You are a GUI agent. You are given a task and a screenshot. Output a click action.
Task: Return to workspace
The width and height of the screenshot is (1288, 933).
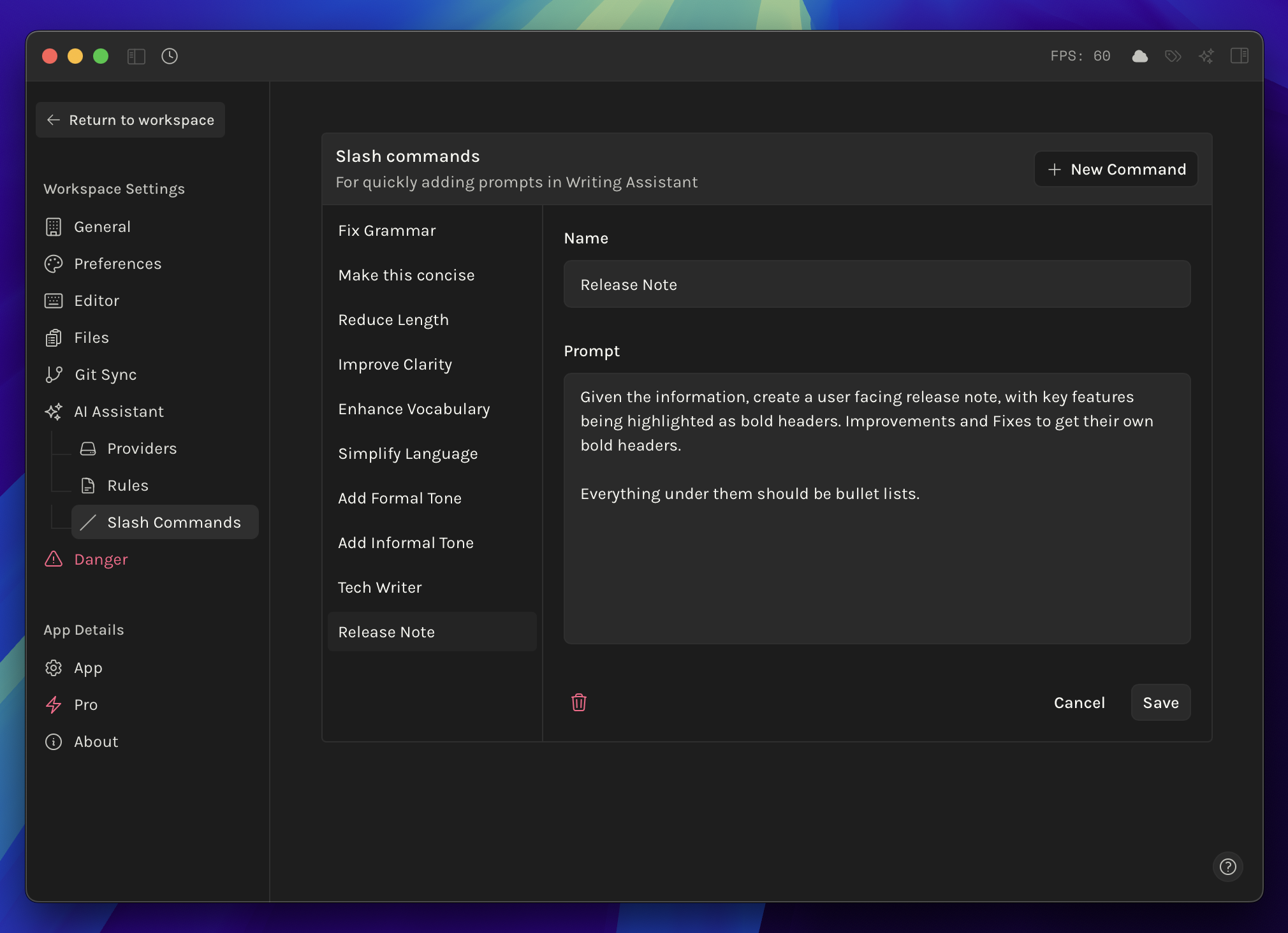(x=130, y=120)
